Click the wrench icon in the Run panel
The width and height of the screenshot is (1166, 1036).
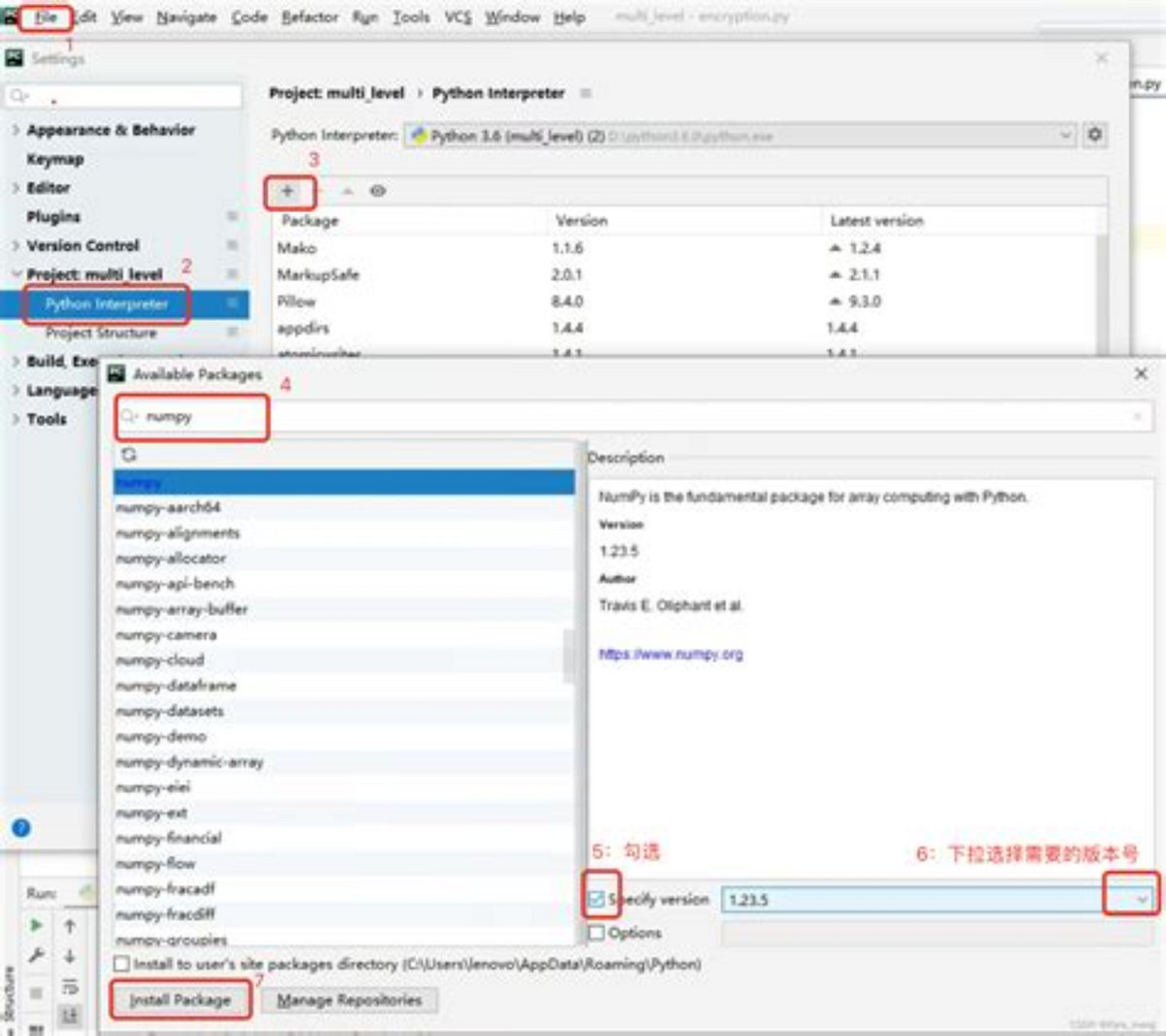36,955
